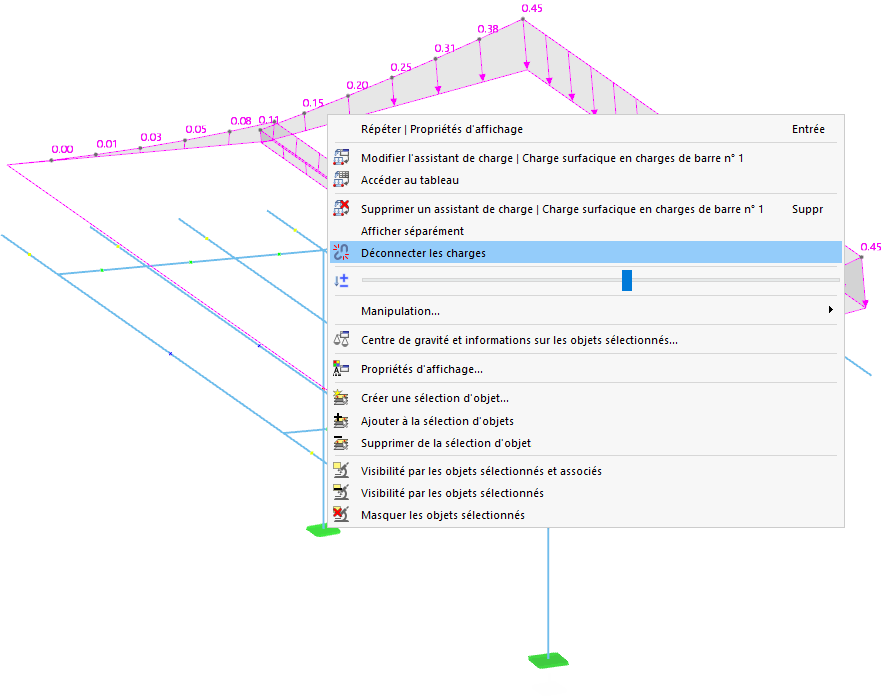Screen dimensions: 881x696
Task: Click the Déconnecter les charges link icon
Action: click(x=341, y=253)
